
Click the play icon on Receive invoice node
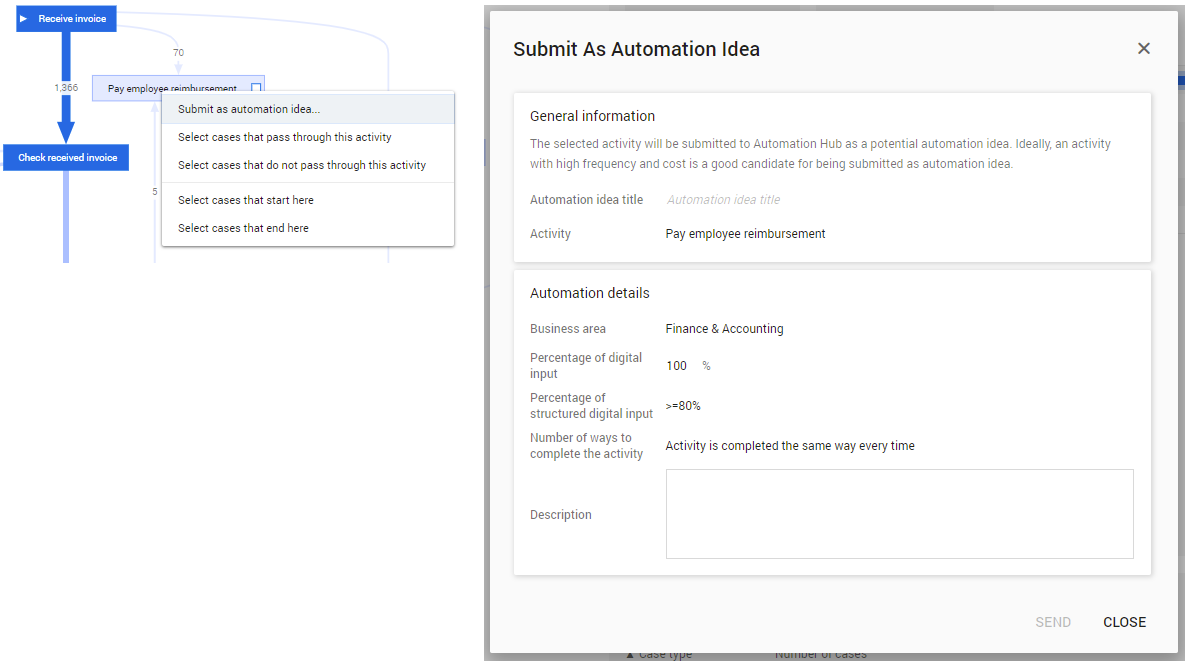24,19
